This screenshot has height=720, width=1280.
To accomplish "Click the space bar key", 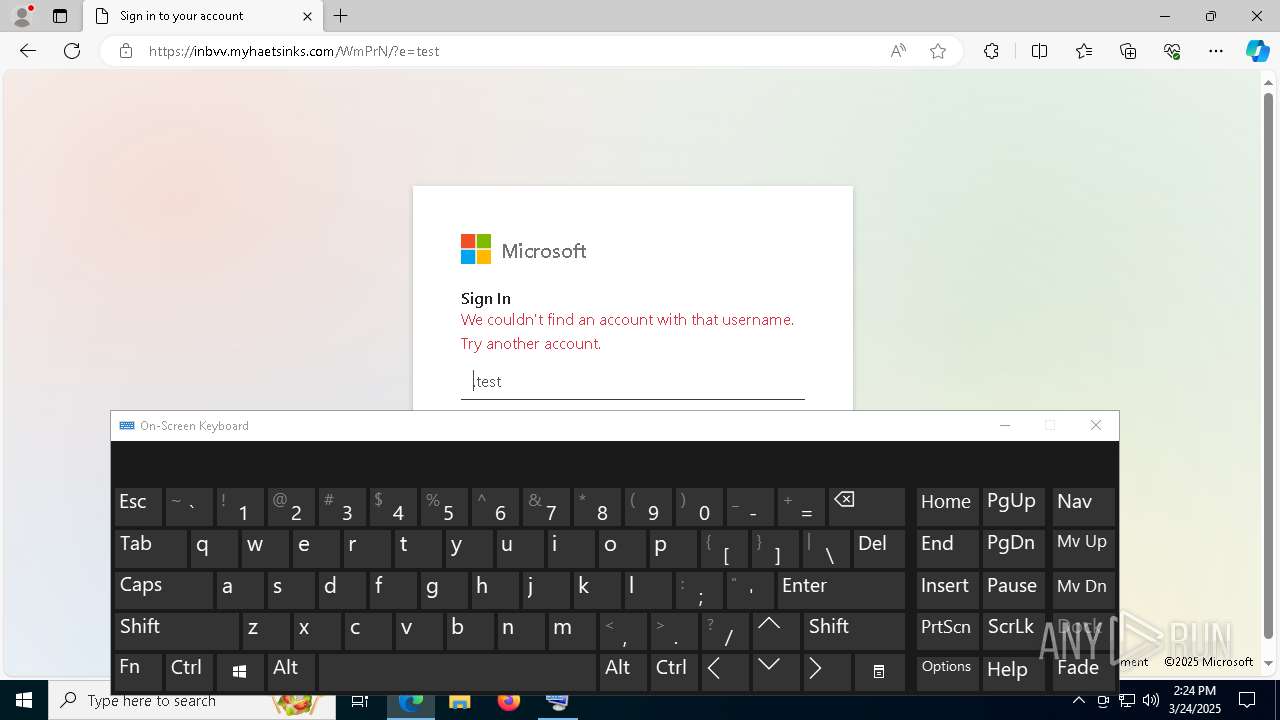I will tap(456, 672).
